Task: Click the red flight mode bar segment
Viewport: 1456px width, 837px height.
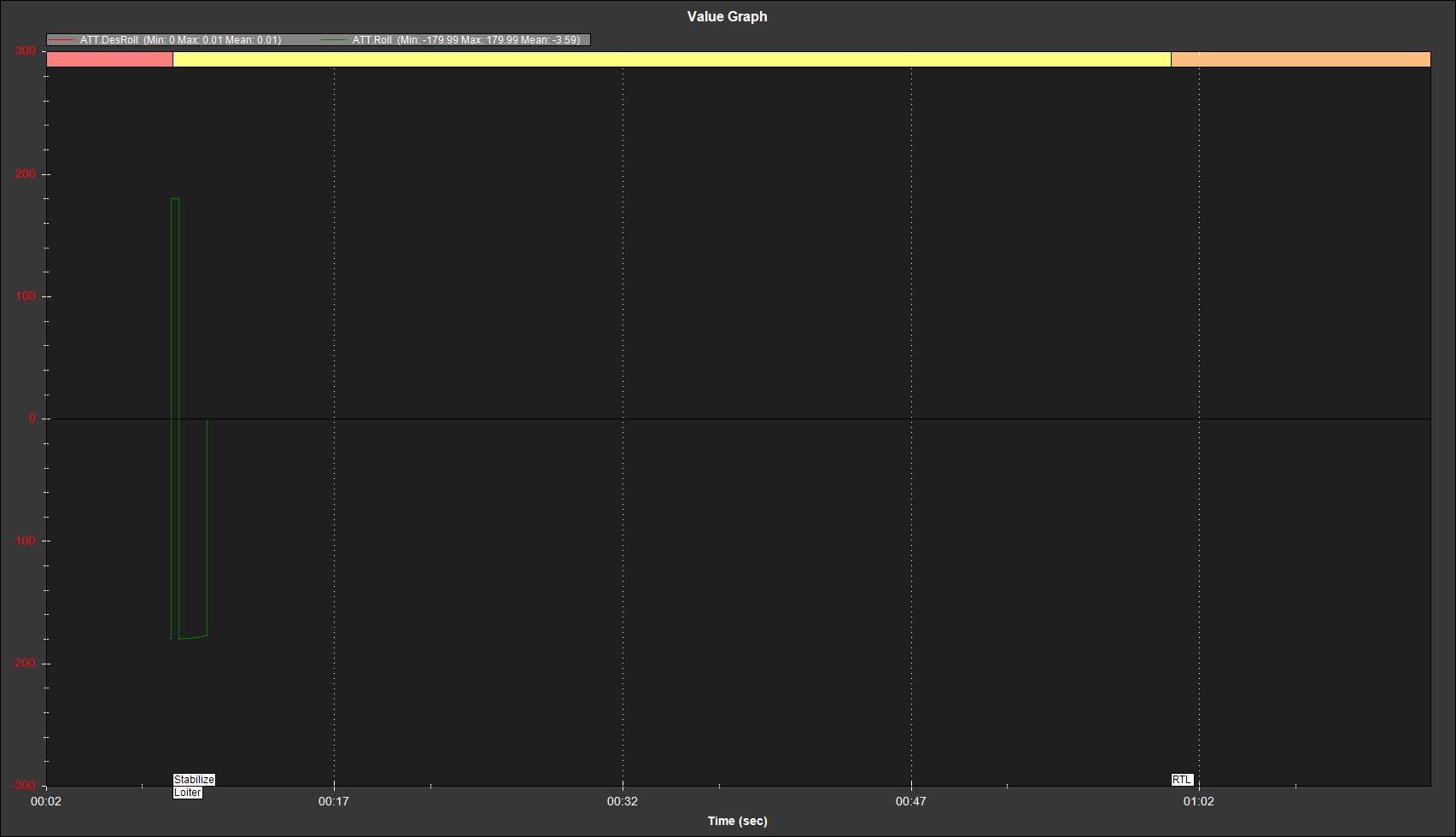Action: click(109, 59)
